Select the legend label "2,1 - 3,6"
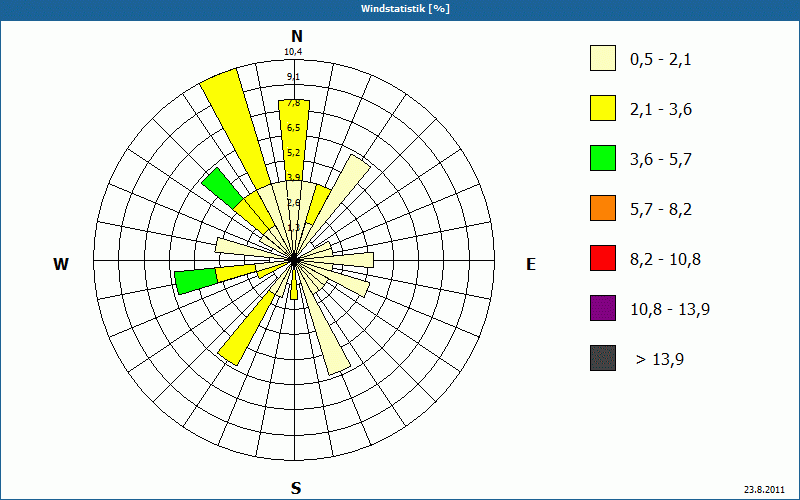This screenshot has height=500, width=800. pyautogui.click(x=661, y=110)
